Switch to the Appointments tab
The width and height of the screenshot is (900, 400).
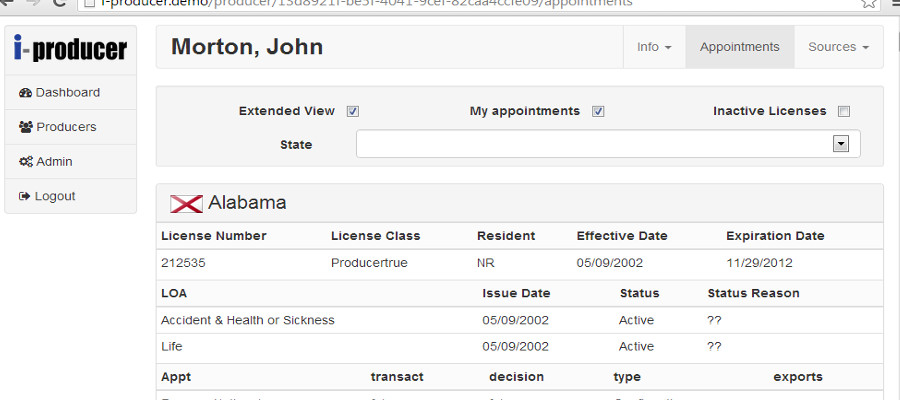pos(740,47)
